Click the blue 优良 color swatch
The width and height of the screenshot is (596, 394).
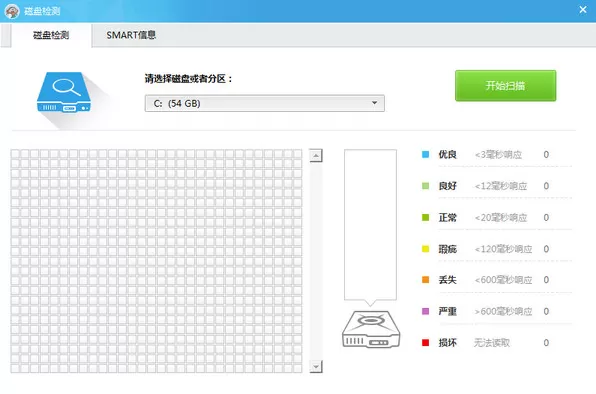[x=425, y=154]
